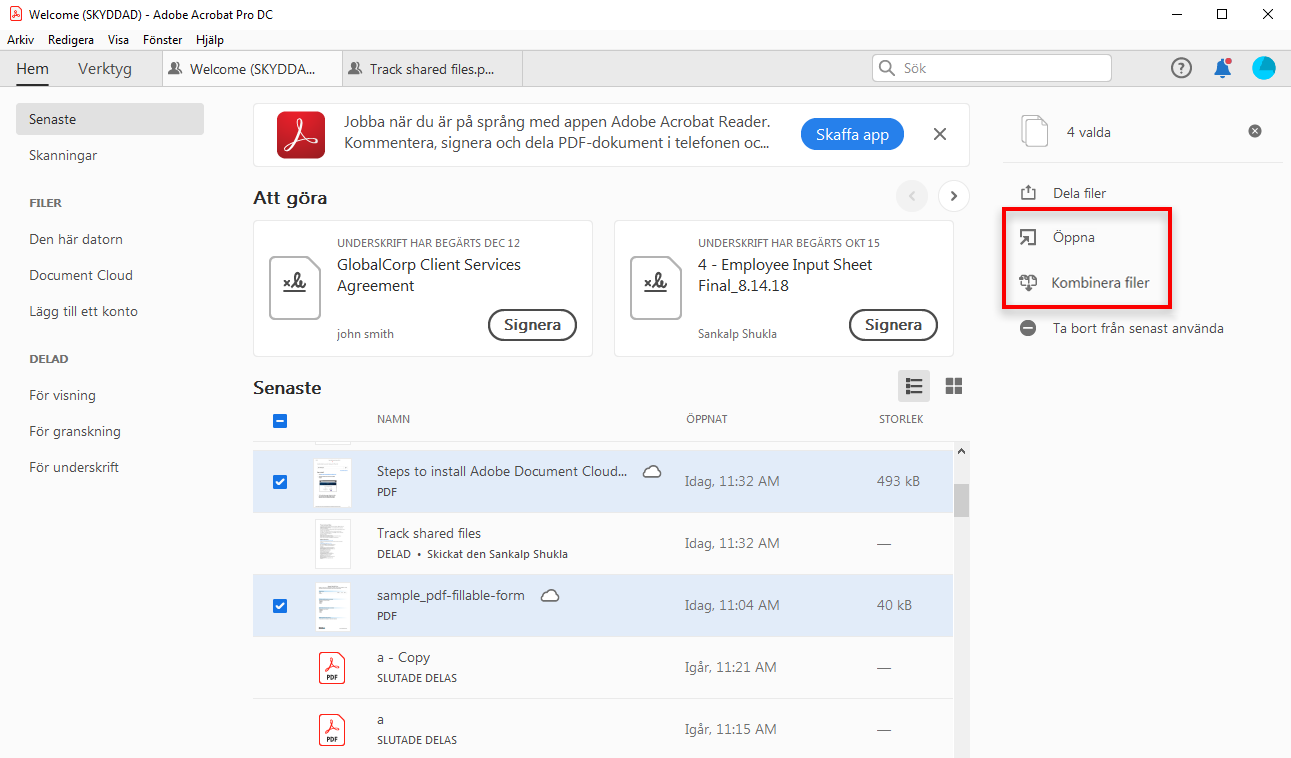The image size is (1291, 758).
Task: Open För granskning shared list
Action: pyautogui.click(x=75, y=431)
